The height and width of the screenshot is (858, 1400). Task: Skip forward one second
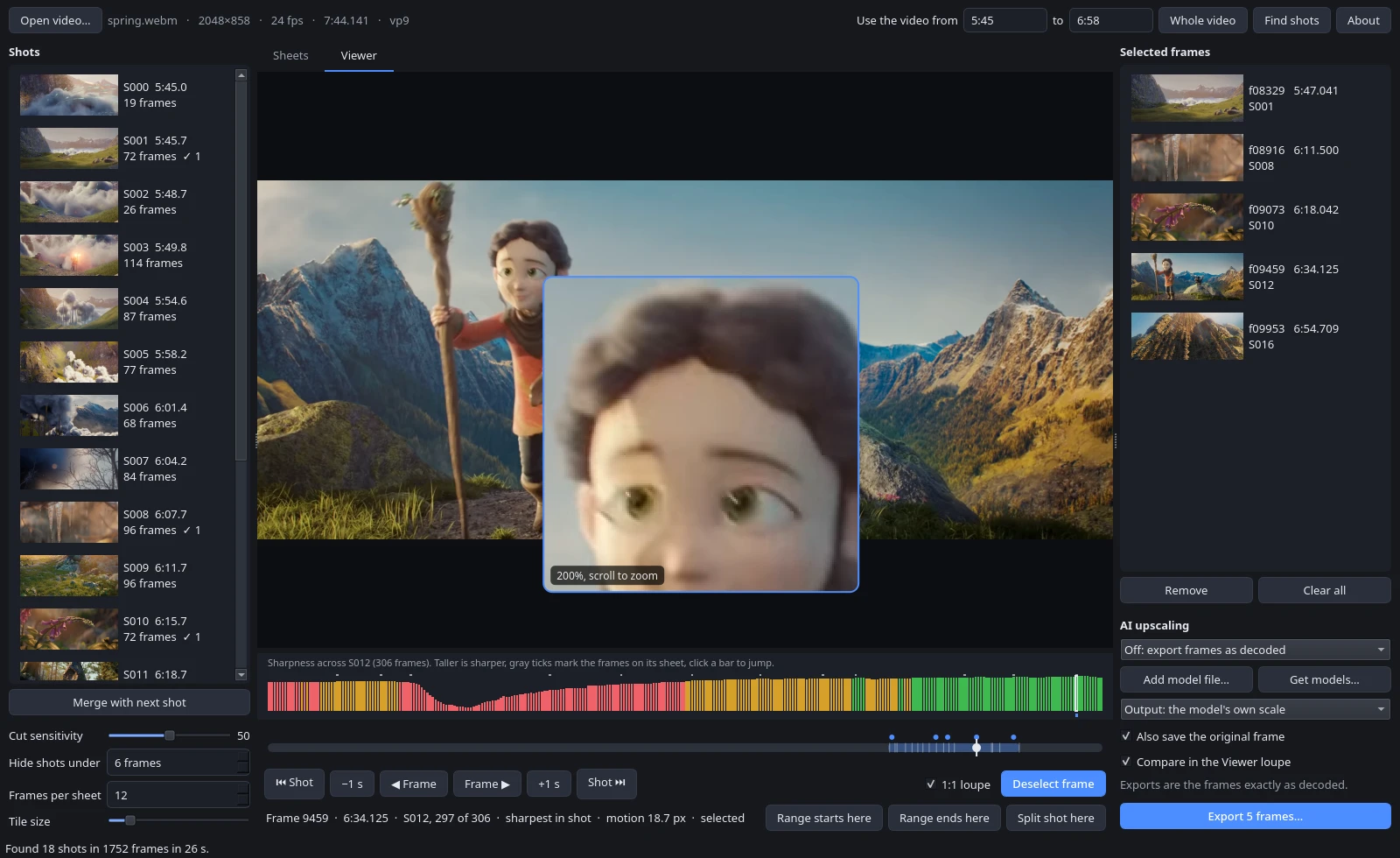tap(549, 784)
